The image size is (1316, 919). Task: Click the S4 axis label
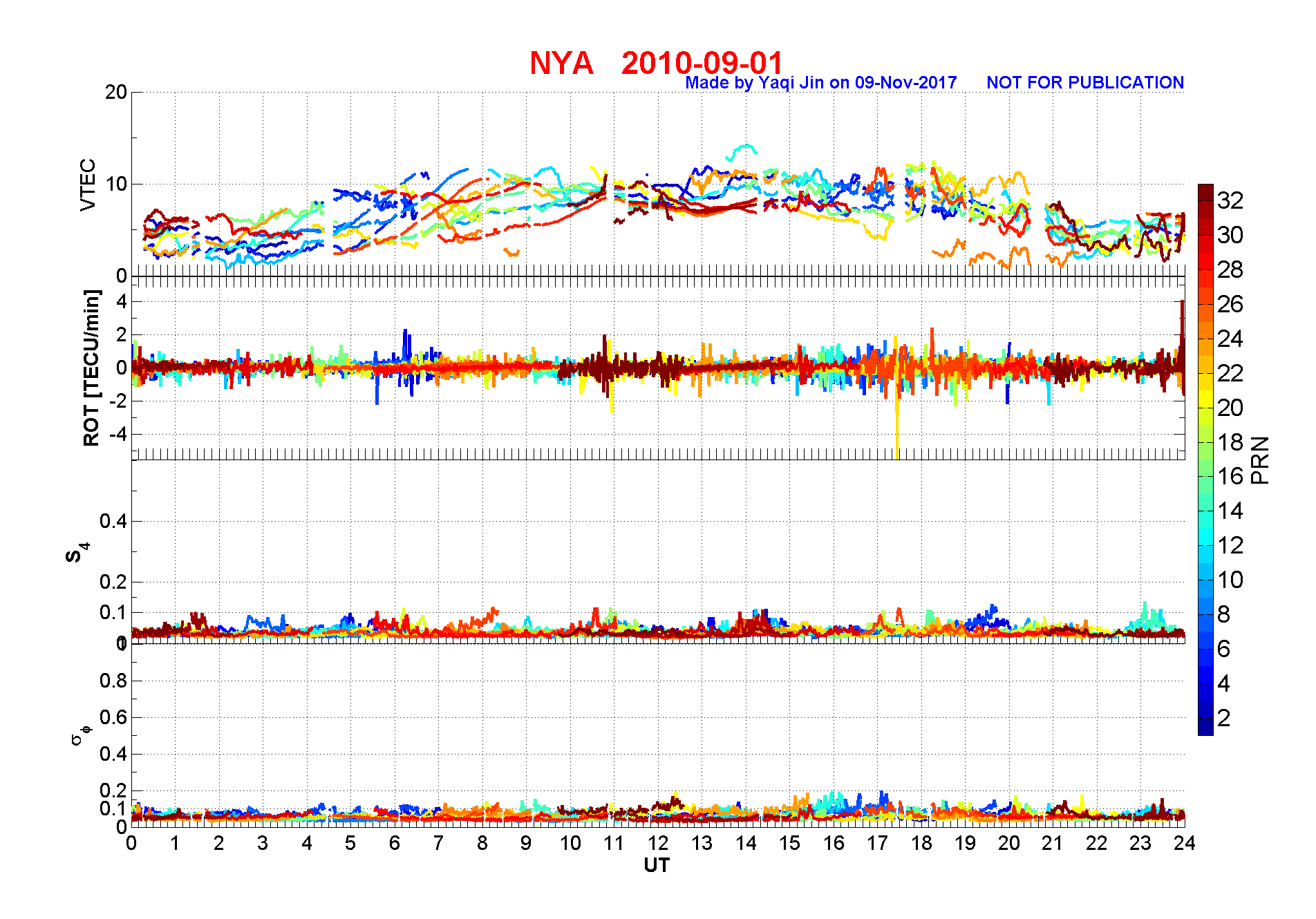point(77,552)
